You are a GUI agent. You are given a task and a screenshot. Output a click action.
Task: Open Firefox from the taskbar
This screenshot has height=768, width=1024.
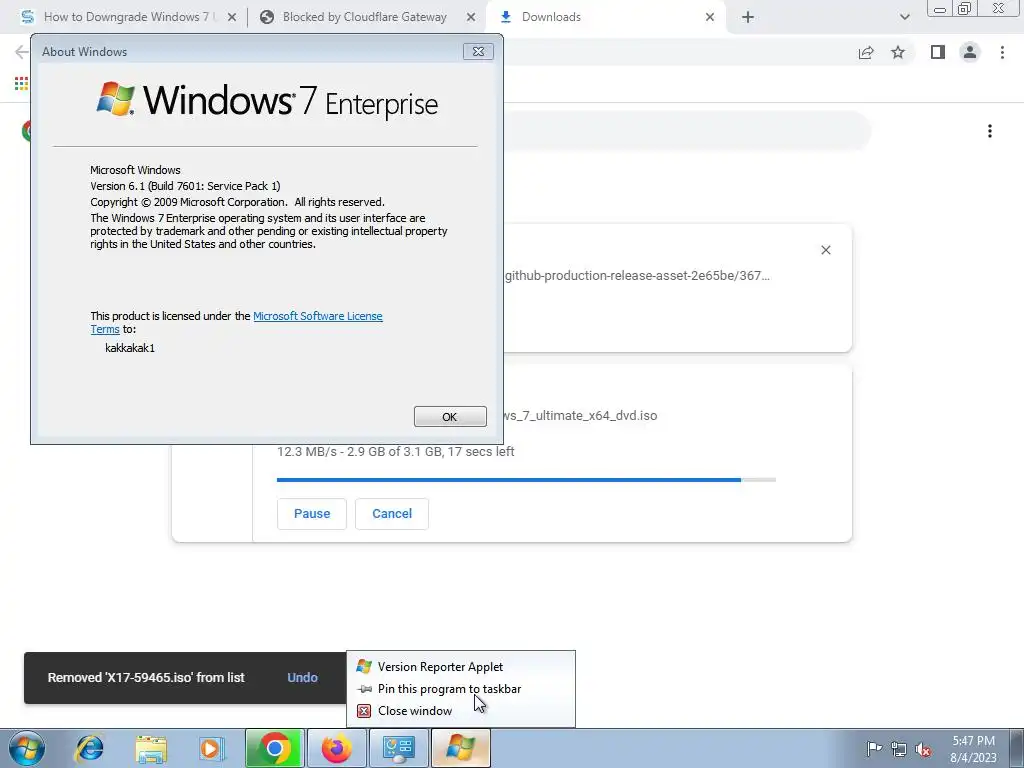point(337,748)
